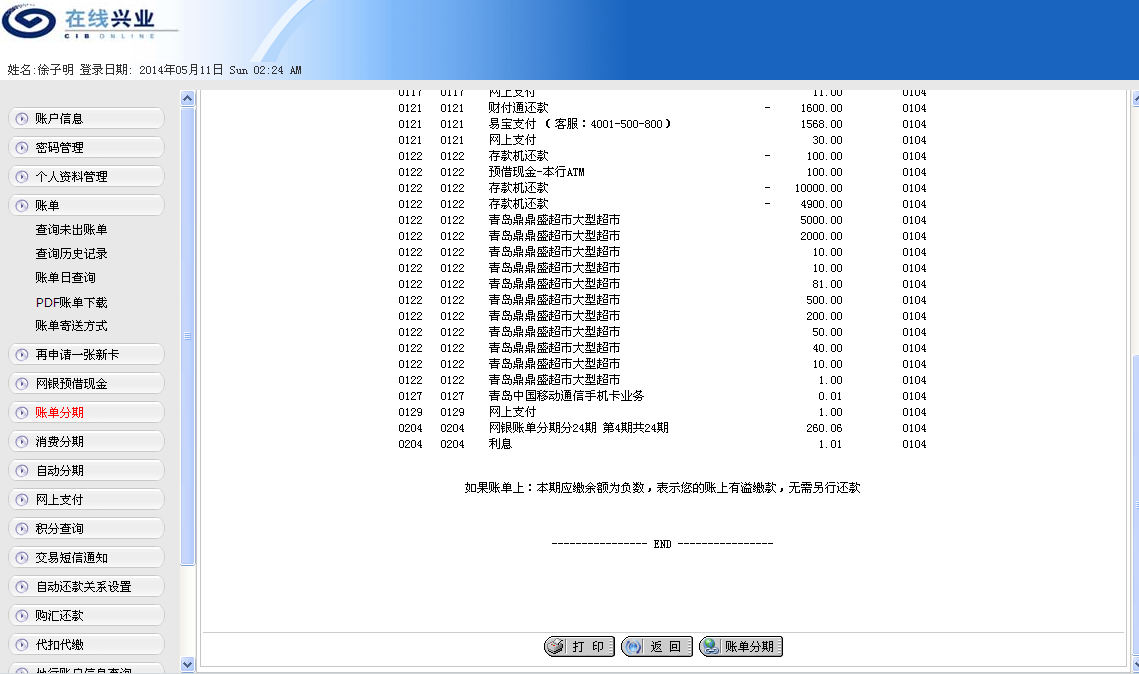
Task: Open 交易短信通知 menu
Action: [x=86, y=558]
